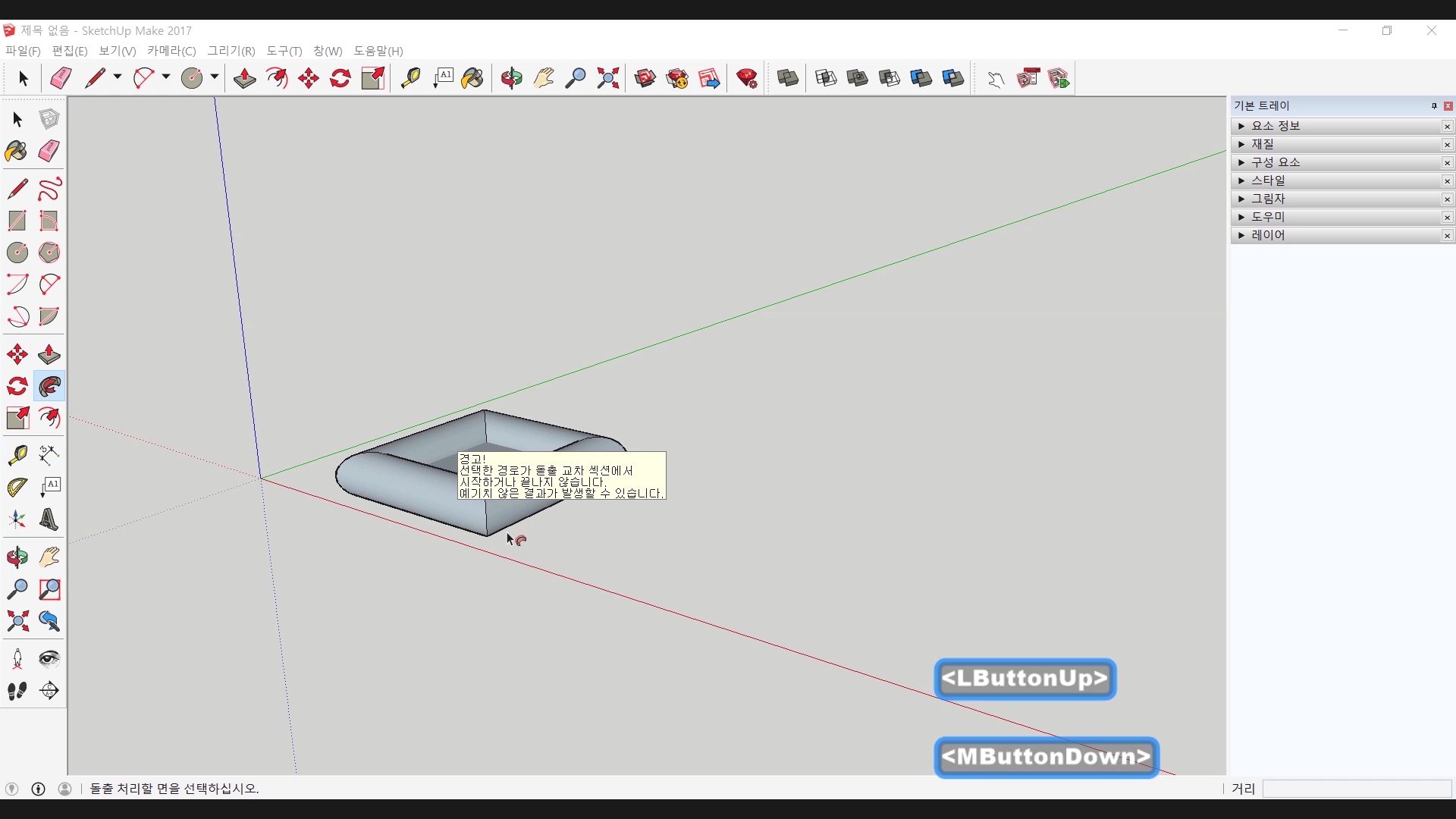Click the distance (거리) measurements input box
This screenshot has height=819, width=1456.
1356,789
